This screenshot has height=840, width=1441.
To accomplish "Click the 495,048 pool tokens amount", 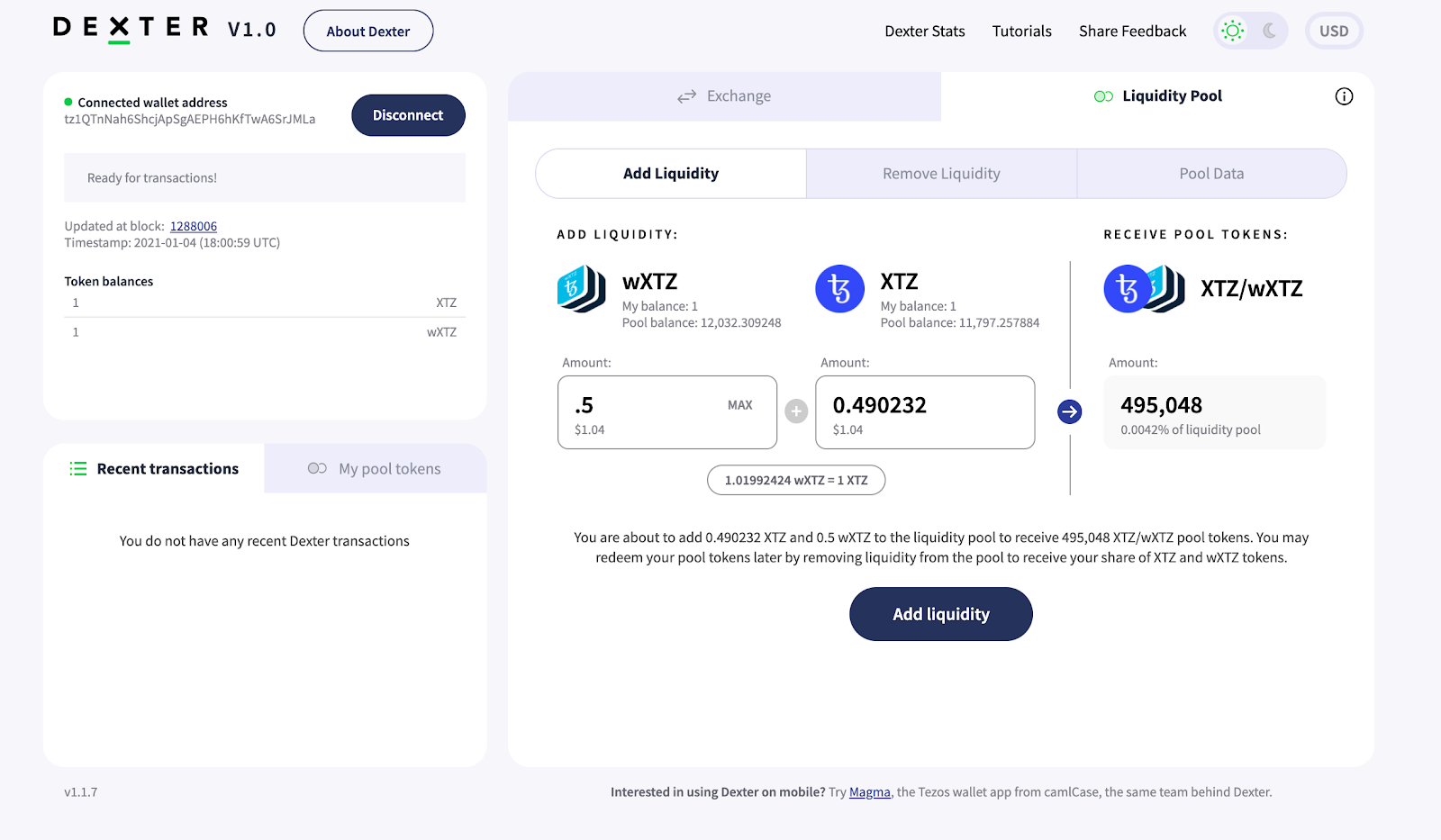I will pos(1162,405).
